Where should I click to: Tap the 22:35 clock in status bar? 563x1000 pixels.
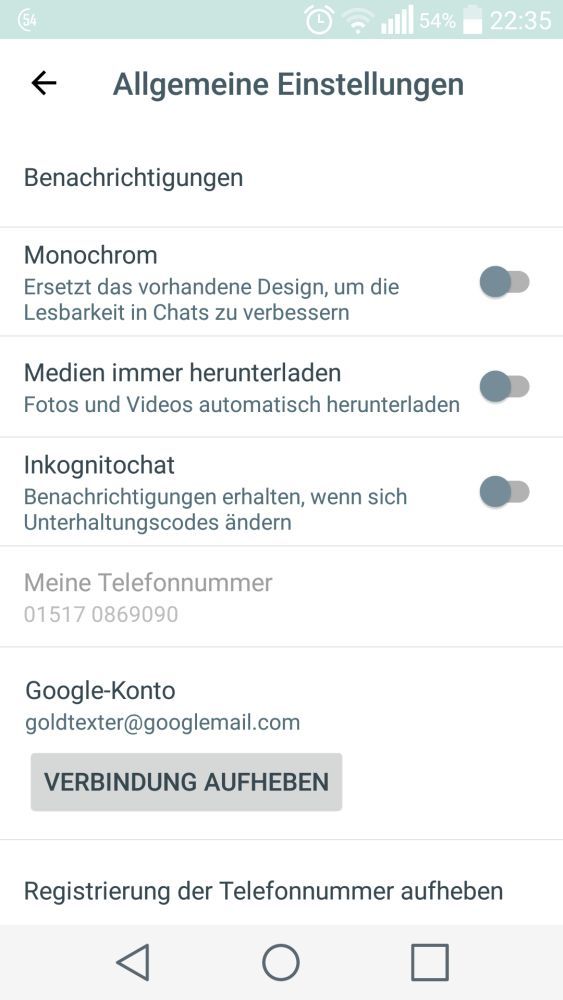520,20
